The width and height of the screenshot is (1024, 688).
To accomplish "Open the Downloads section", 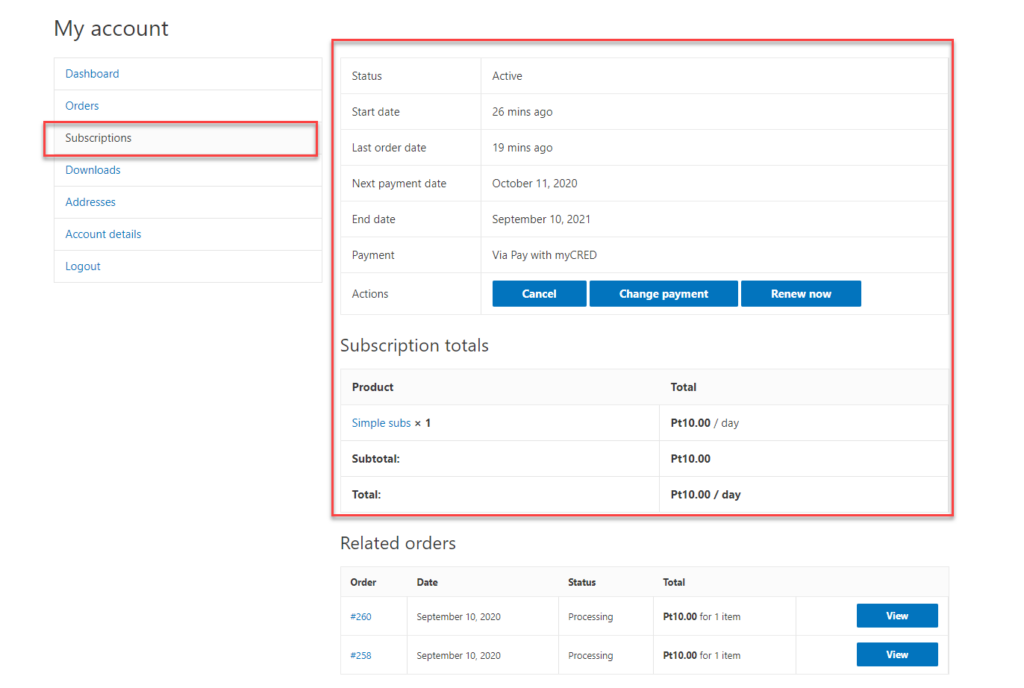I will tap(93, 170).
